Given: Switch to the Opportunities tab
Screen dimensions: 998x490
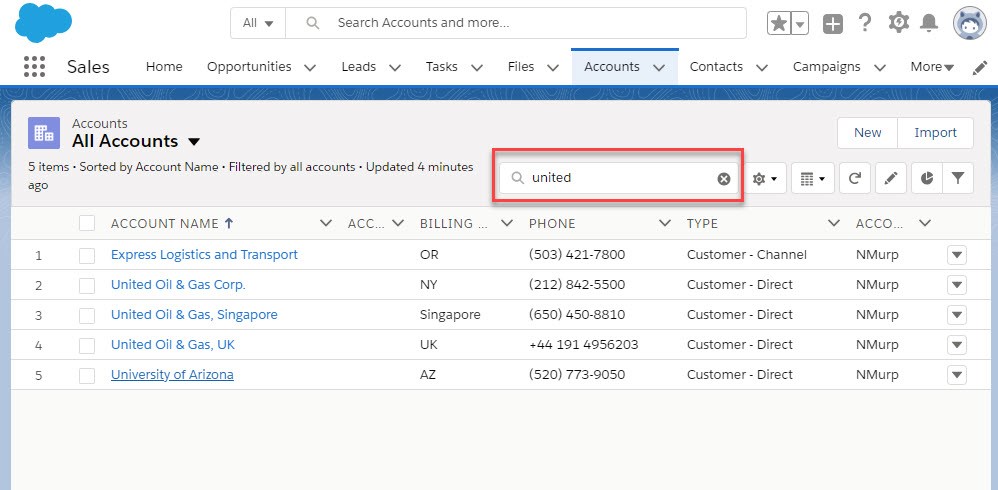Looking at the screenshot, I should tap(249, 67).
